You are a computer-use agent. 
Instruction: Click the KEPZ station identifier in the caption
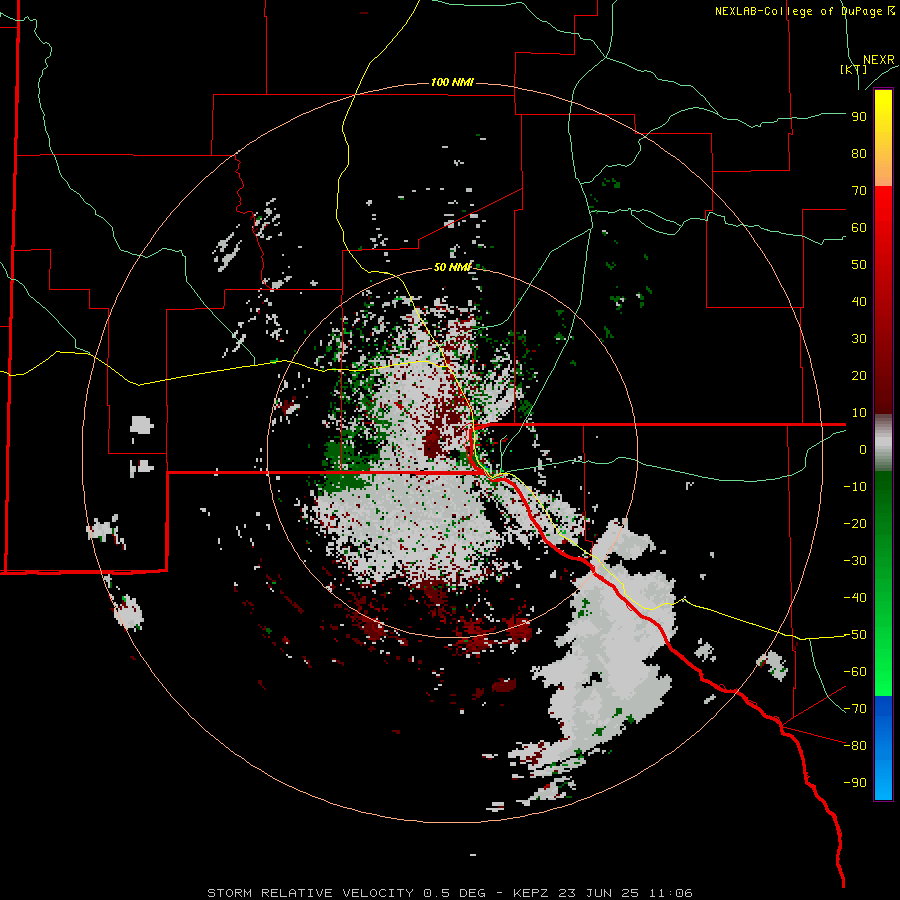click(x=532, y=893)
